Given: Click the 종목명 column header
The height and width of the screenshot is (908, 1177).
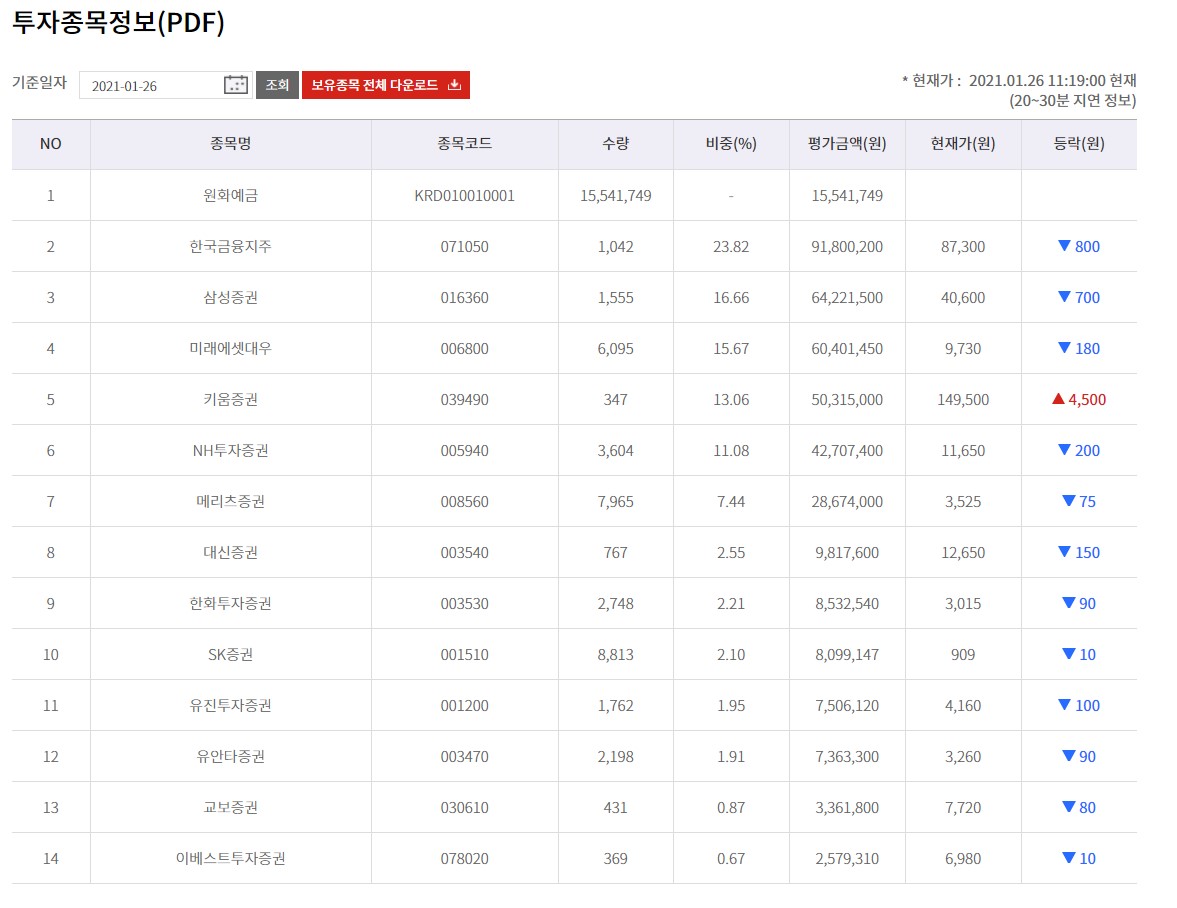Looking at the screenshot, I should (230, 143).
